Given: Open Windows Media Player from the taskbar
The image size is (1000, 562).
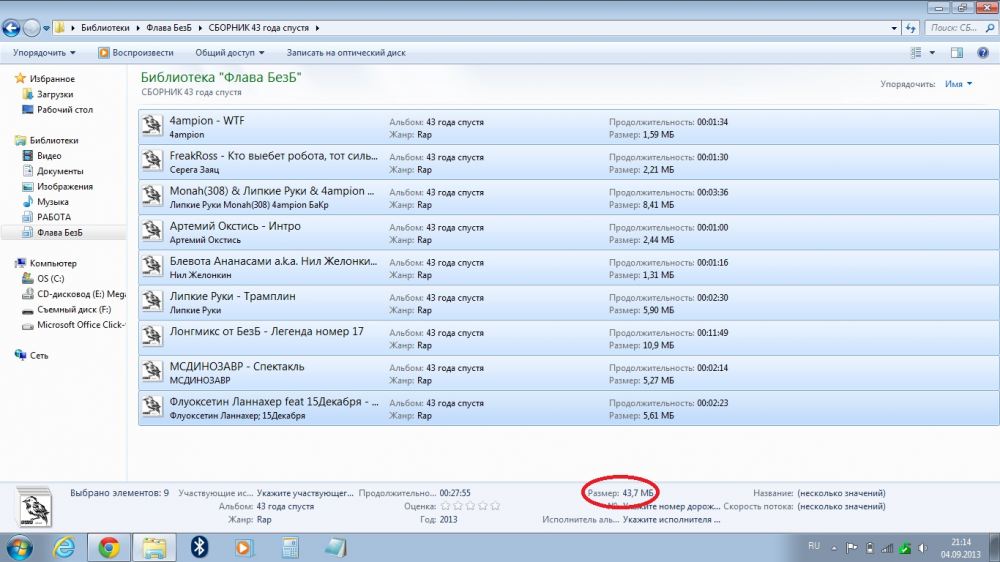Looking at the screenshot, I should point(244,548).
